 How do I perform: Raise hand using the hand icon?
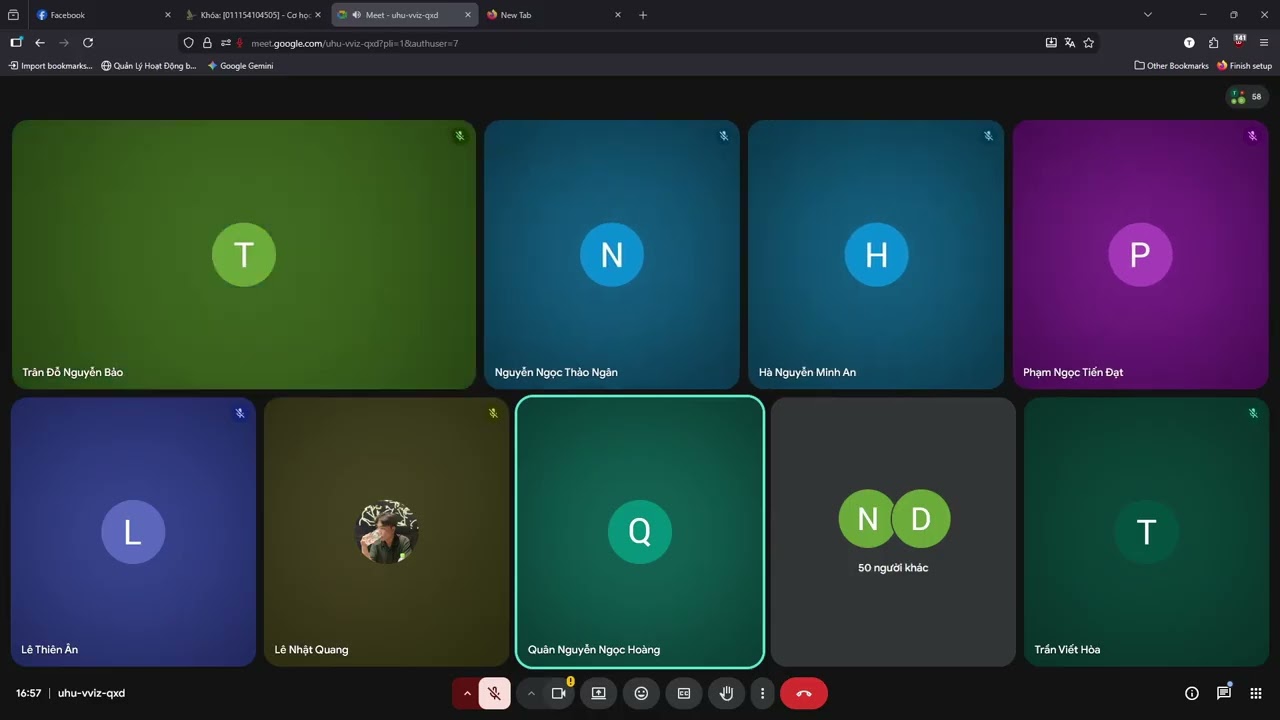pos(727,693)
